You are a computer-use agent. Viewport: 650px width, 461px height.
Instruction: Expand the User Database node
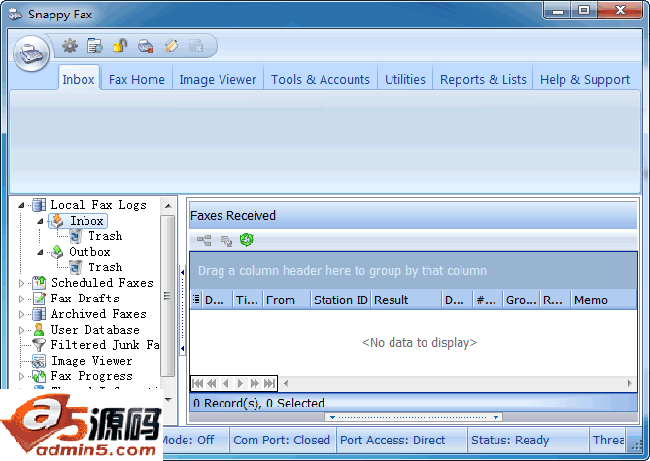click(x=22, y=330)
